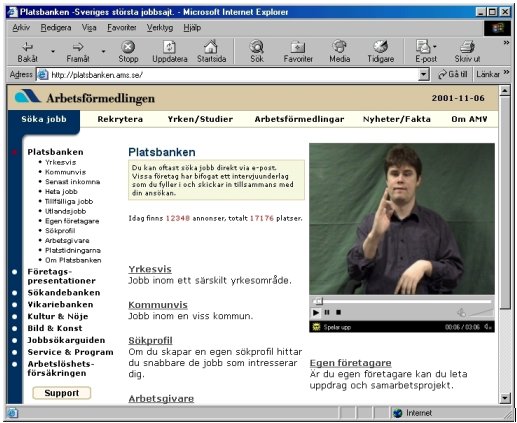The width and height of the screenshot is (517, 423).
Task: Select the Yrken/Studier tab
Action: tap(200, 119)
